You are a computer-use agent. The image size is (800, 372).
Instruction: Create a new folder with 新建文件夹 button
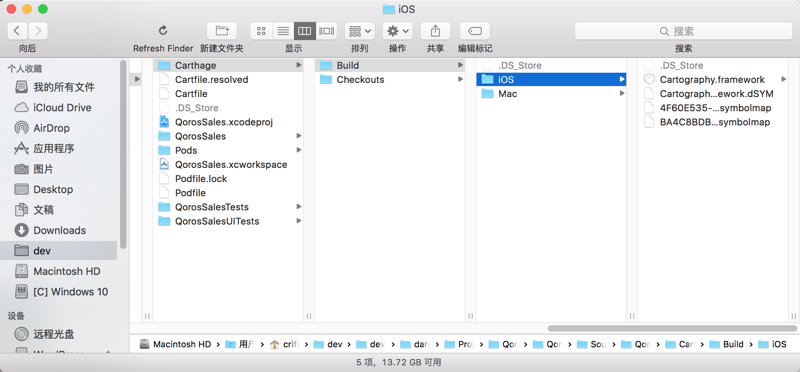pyautogui.click(x=222, y=31)
